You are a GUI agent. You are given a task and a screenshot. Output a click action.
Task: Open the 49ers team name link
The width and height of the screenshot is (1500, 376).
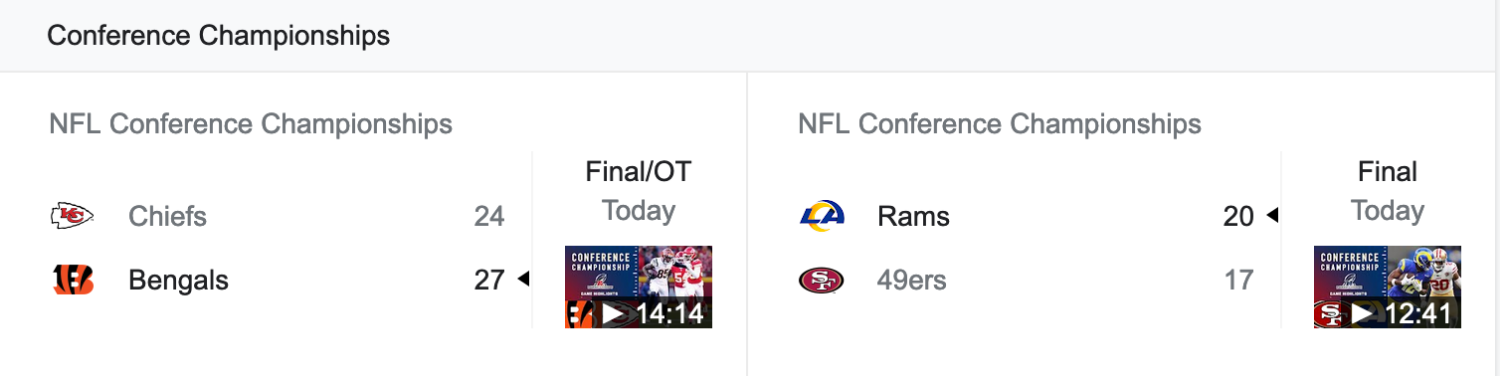pos(912,281)
